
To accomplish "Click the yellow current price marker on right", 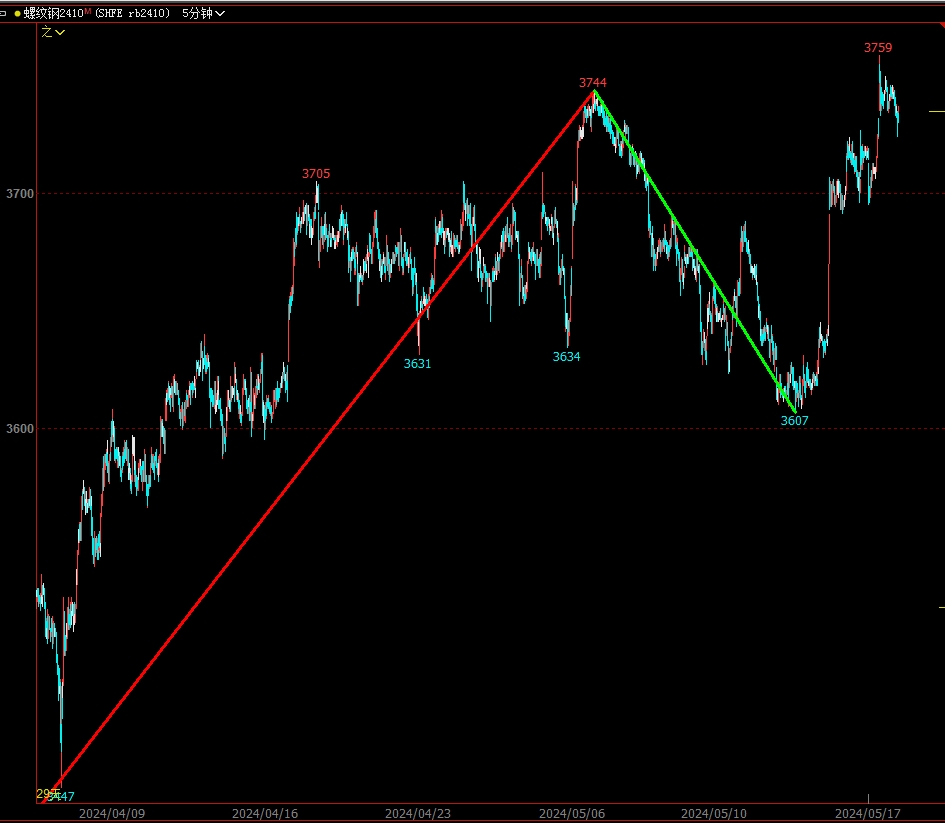I will point(936,111).
